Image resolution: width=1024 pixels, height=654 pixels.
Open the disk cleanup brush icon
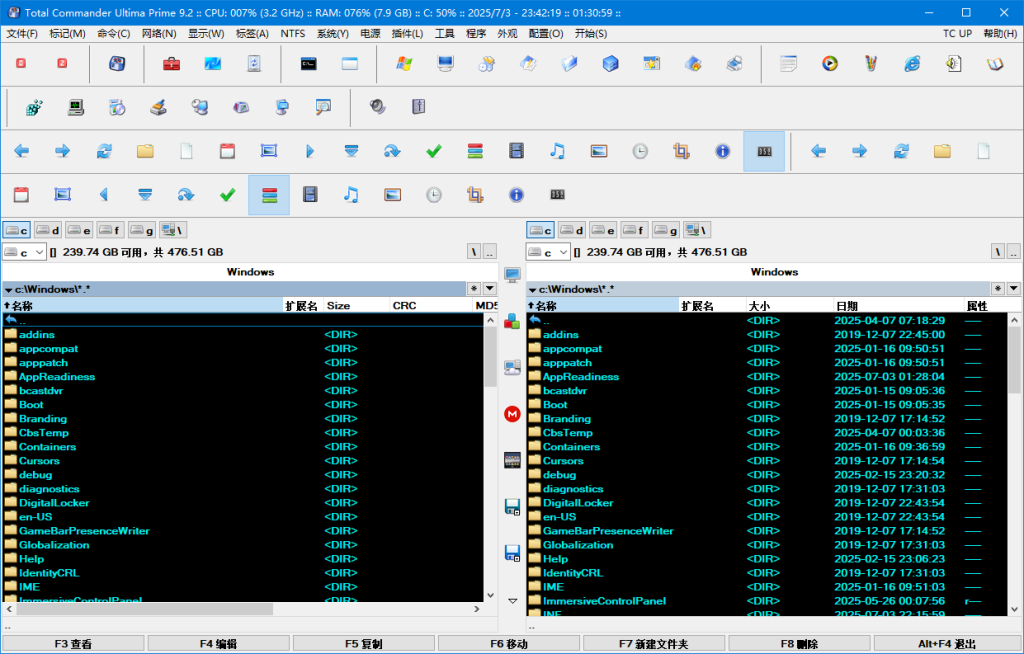158,107
